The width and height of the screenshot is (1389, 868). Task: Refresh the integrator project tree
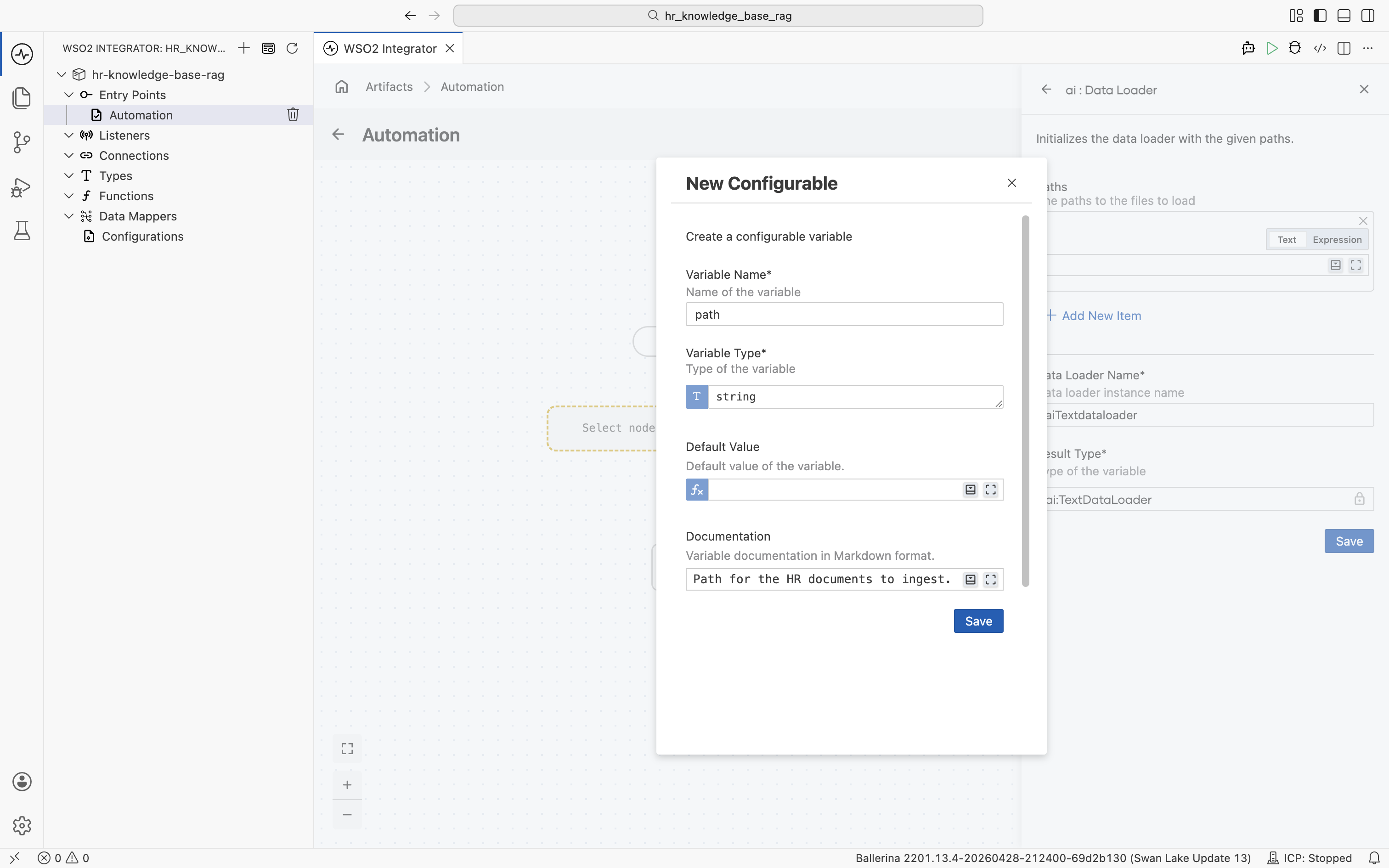pos(292,48)
